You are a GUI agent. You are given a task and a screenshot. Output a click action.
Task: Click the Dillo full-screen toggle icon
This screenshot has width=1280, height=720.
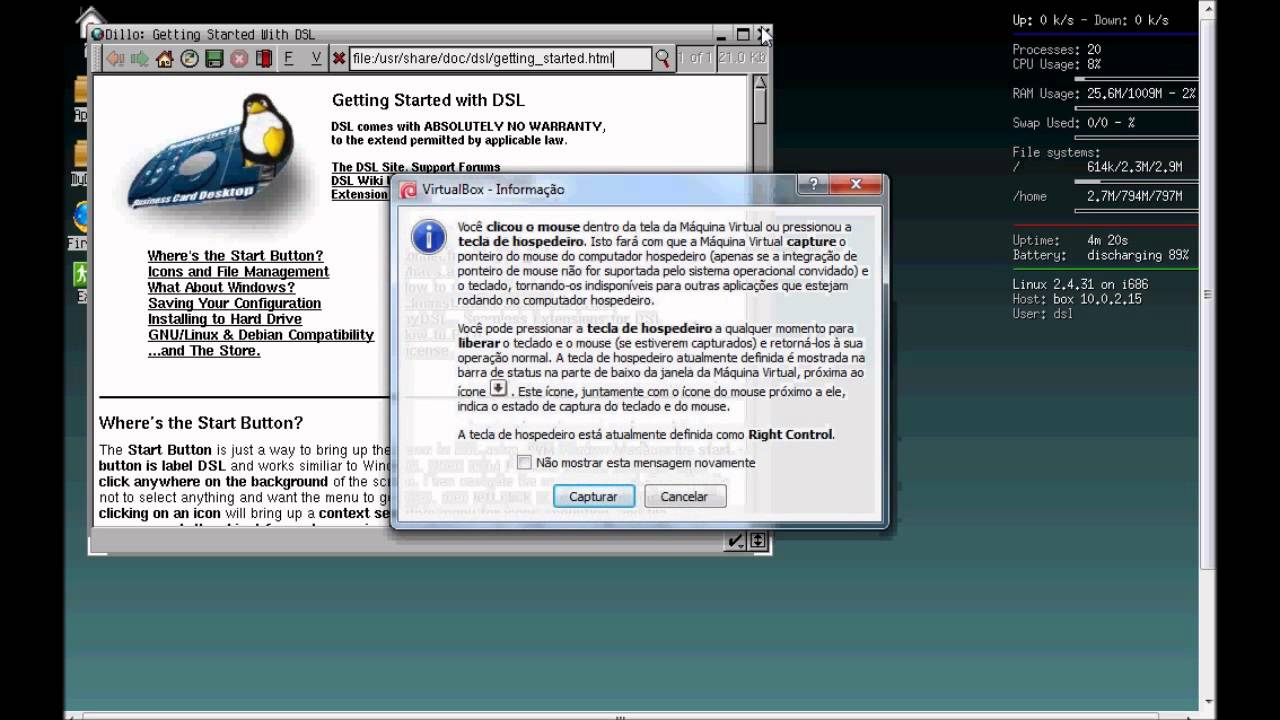757,541
